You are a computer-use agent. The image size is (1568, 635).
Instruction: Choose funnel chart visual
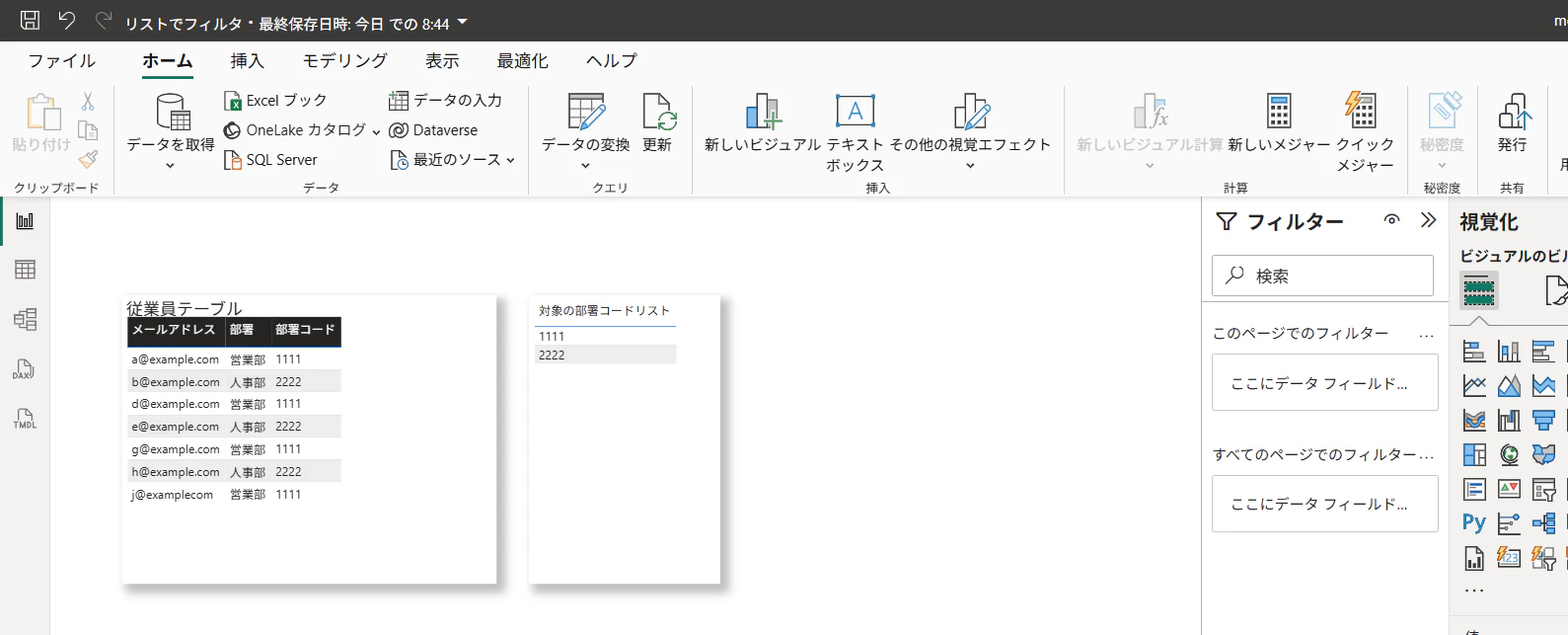1543,420
